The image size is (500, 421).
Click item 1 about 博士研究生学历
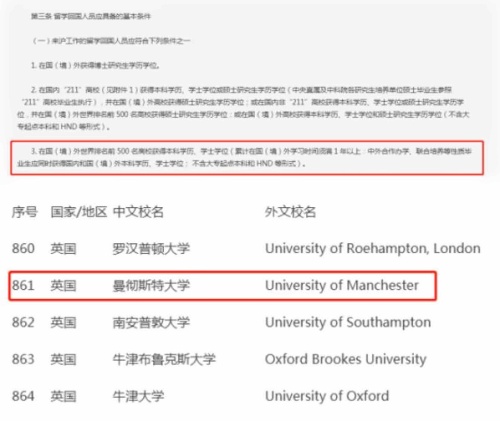pos(95,65)
